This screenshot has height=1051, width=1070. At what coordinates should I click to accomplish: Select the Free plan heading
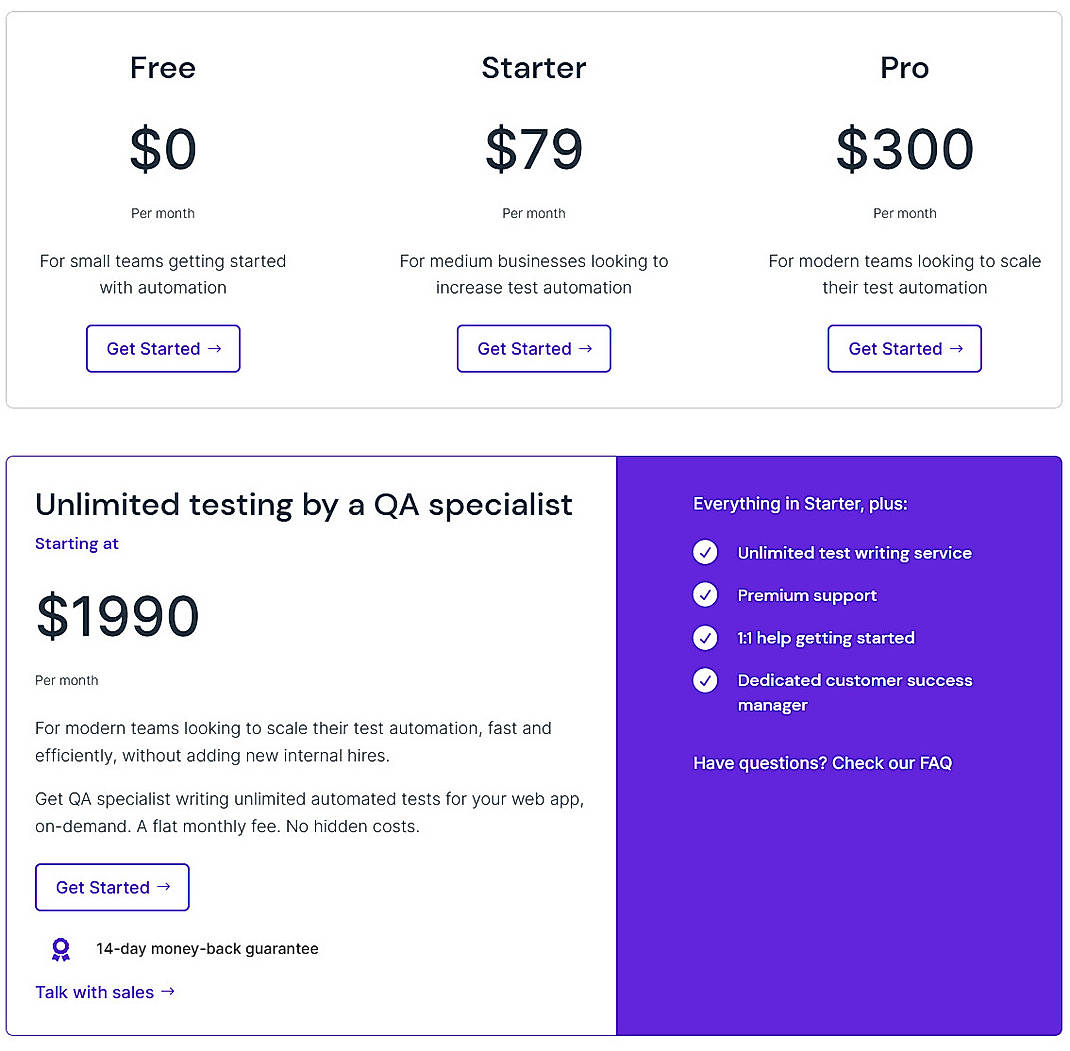pyautogui.click(x=162, y=68)
